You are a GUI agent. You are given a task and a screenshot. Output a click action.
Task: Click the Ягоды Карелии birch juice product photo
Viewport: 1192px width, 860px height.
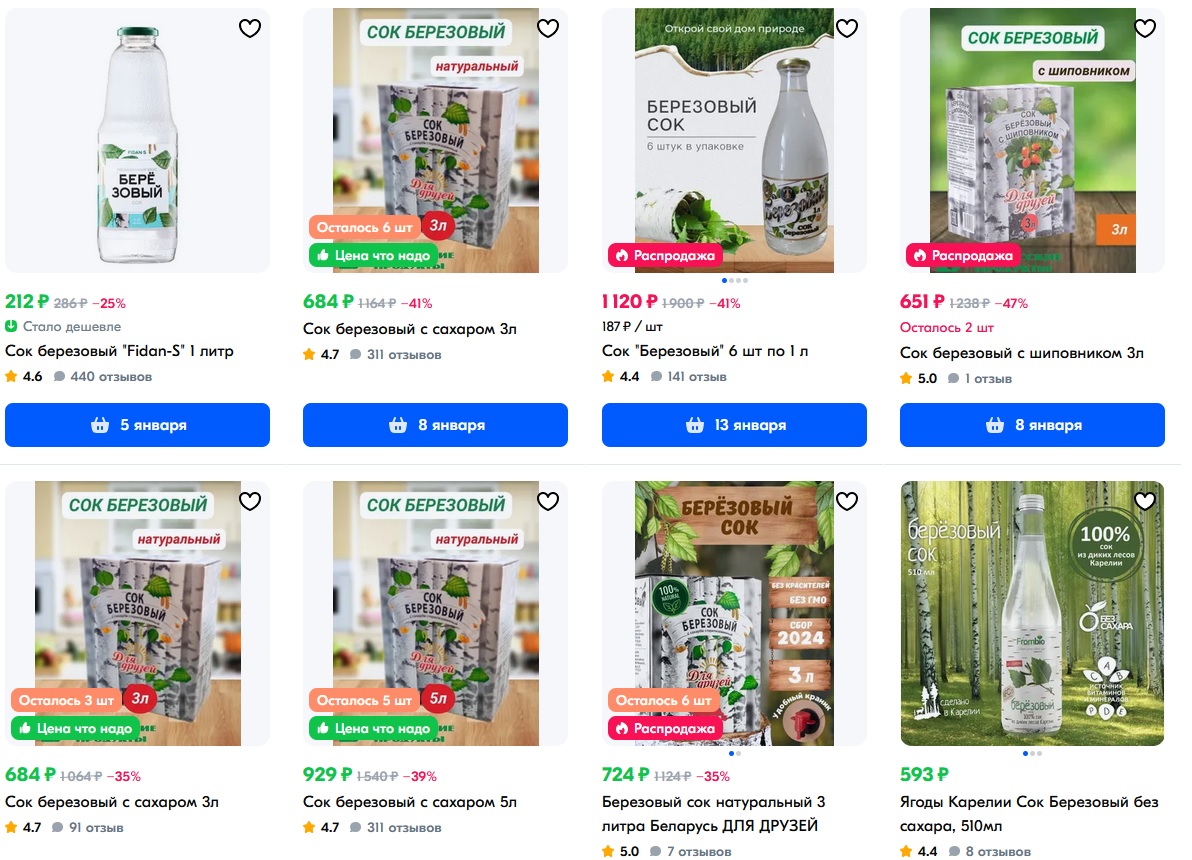click(1032, 613)
